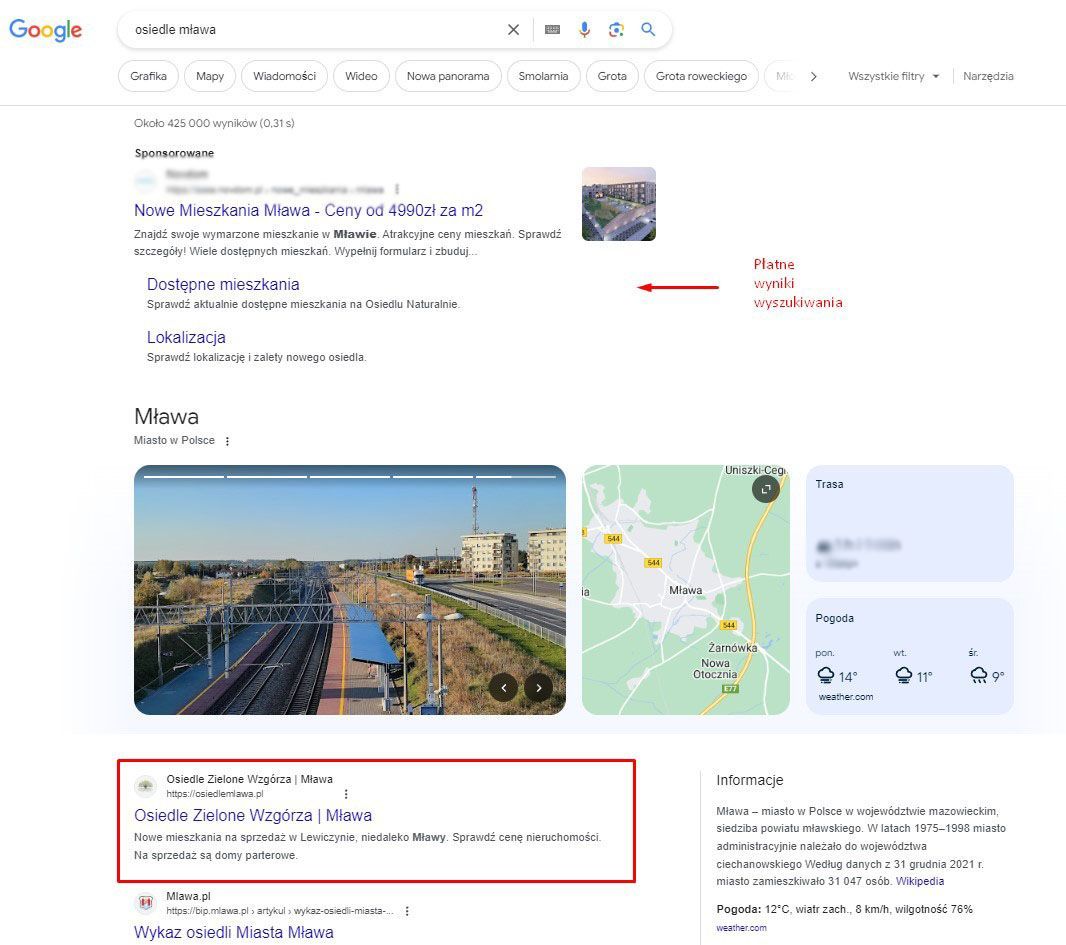The height and width of the screenshot is (945, 1066).
Task: Click the magnifying glass search button
Action: (648, 30)
